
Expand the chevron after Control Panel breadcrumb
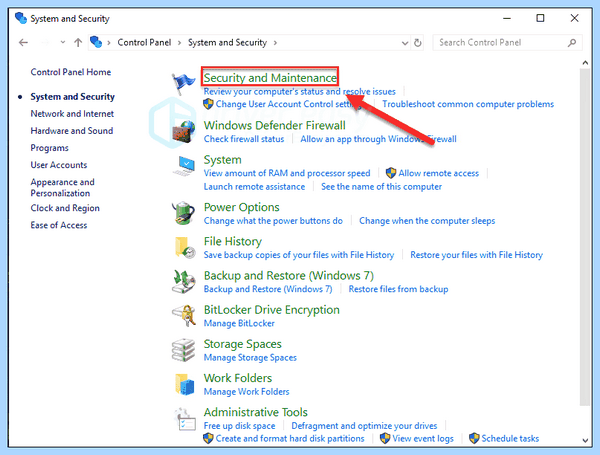pos(179,42)
